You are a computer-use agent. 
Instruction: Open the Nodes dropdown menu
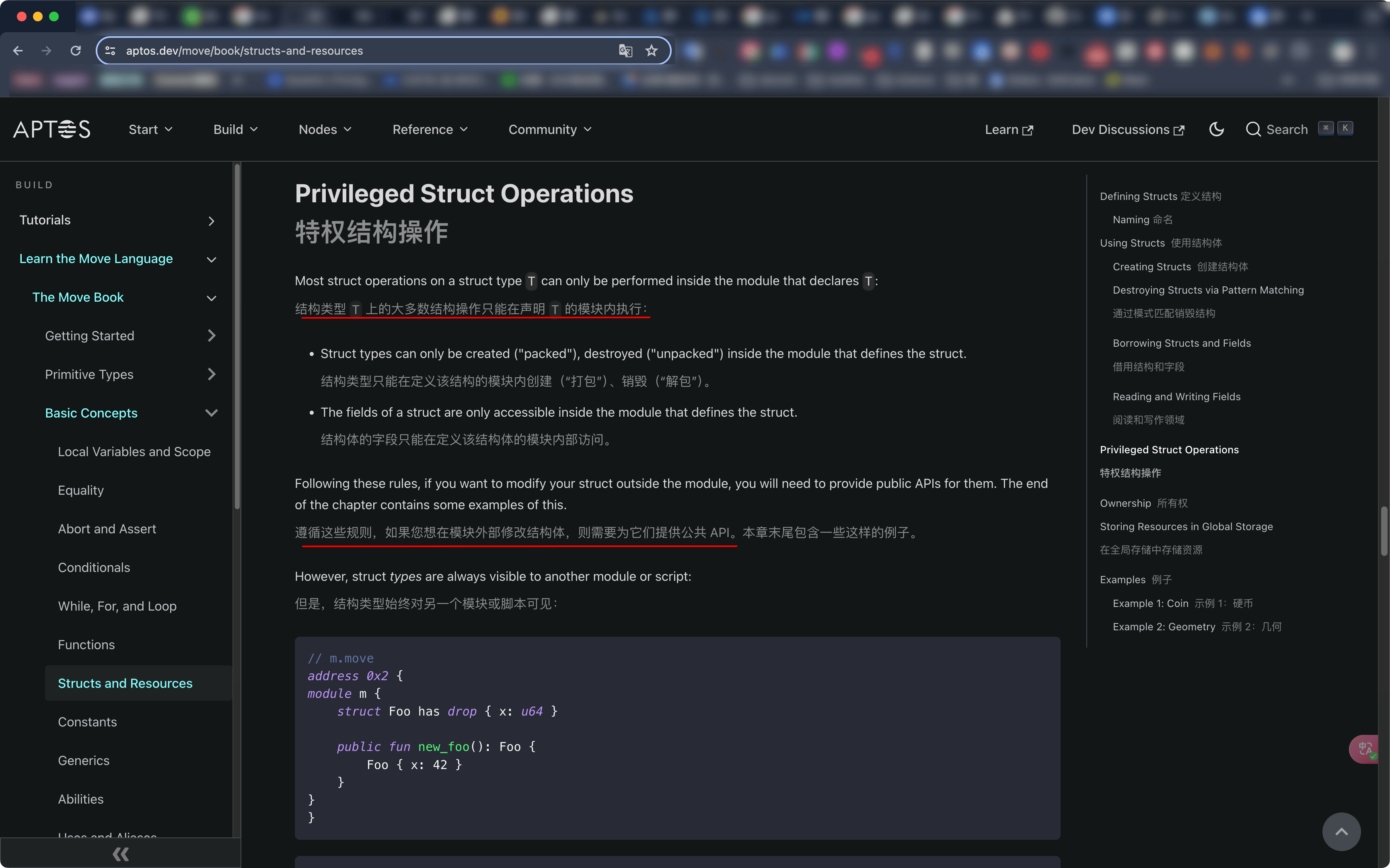(x=325, y=129)
